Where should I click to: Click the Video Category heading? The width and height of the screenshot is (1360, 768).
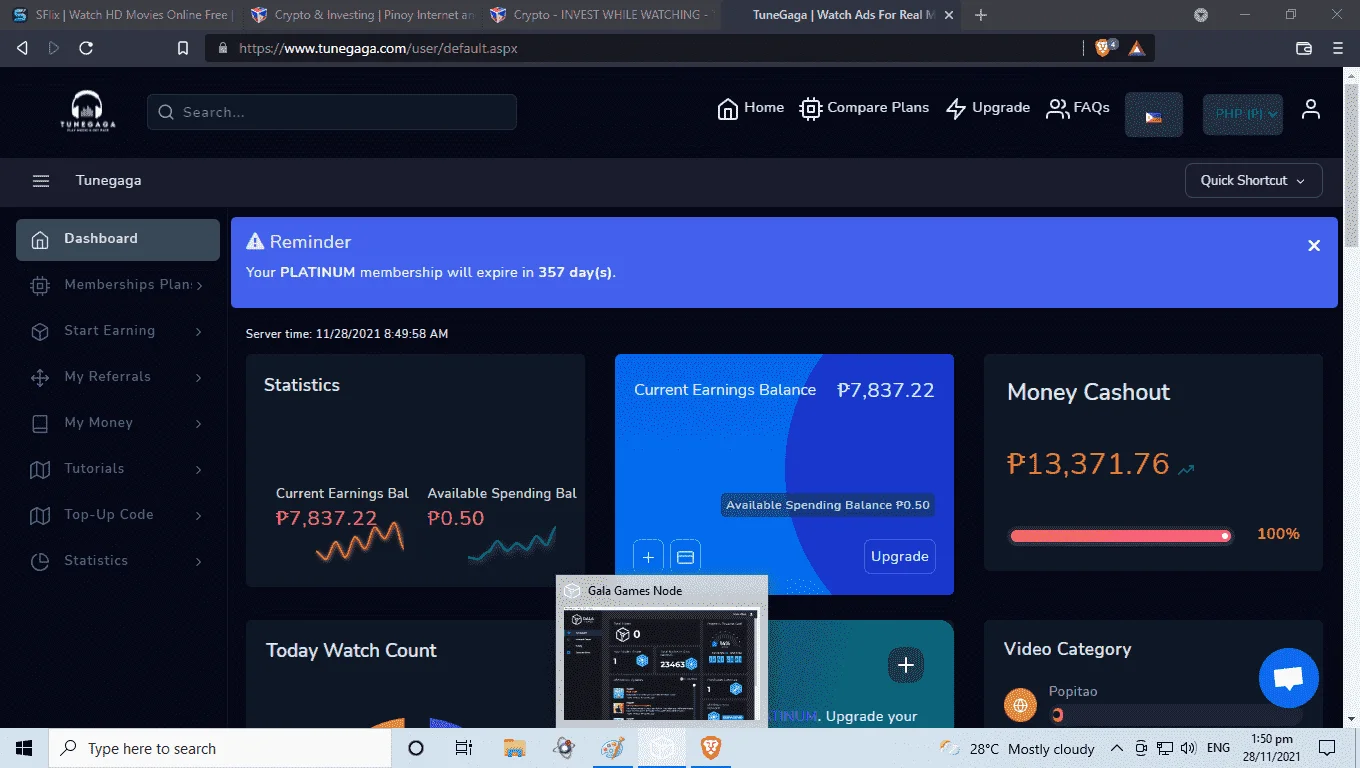point(1067,649)
